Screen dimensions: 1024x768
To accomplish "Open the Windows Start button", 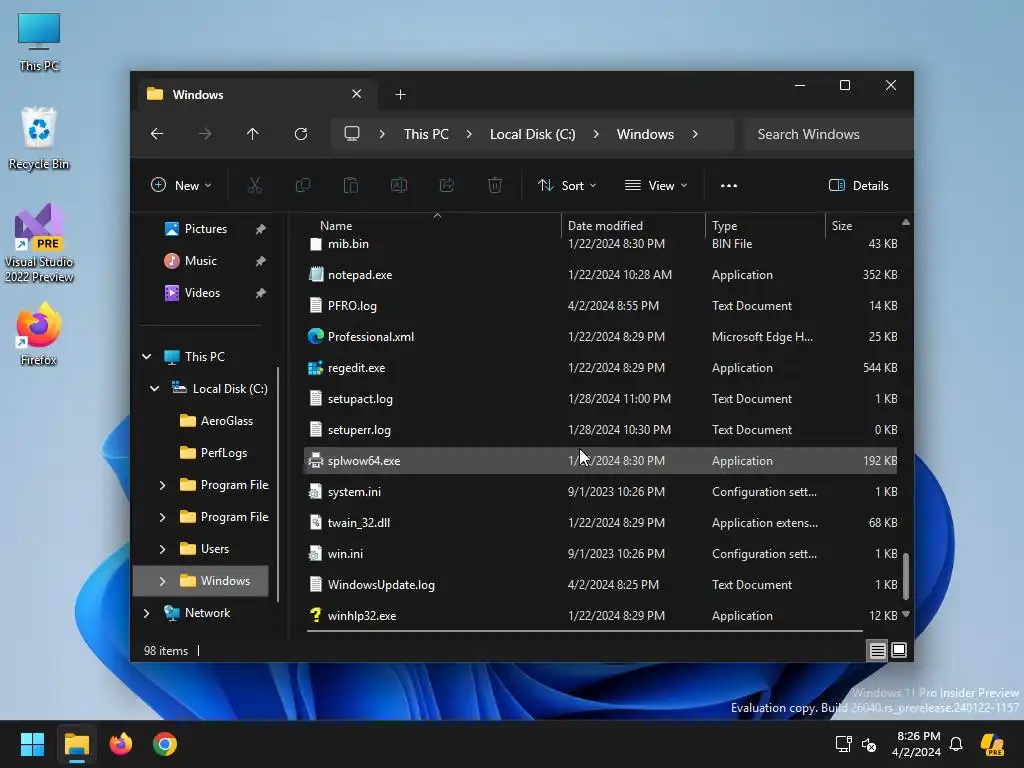I will pos(32,744).
